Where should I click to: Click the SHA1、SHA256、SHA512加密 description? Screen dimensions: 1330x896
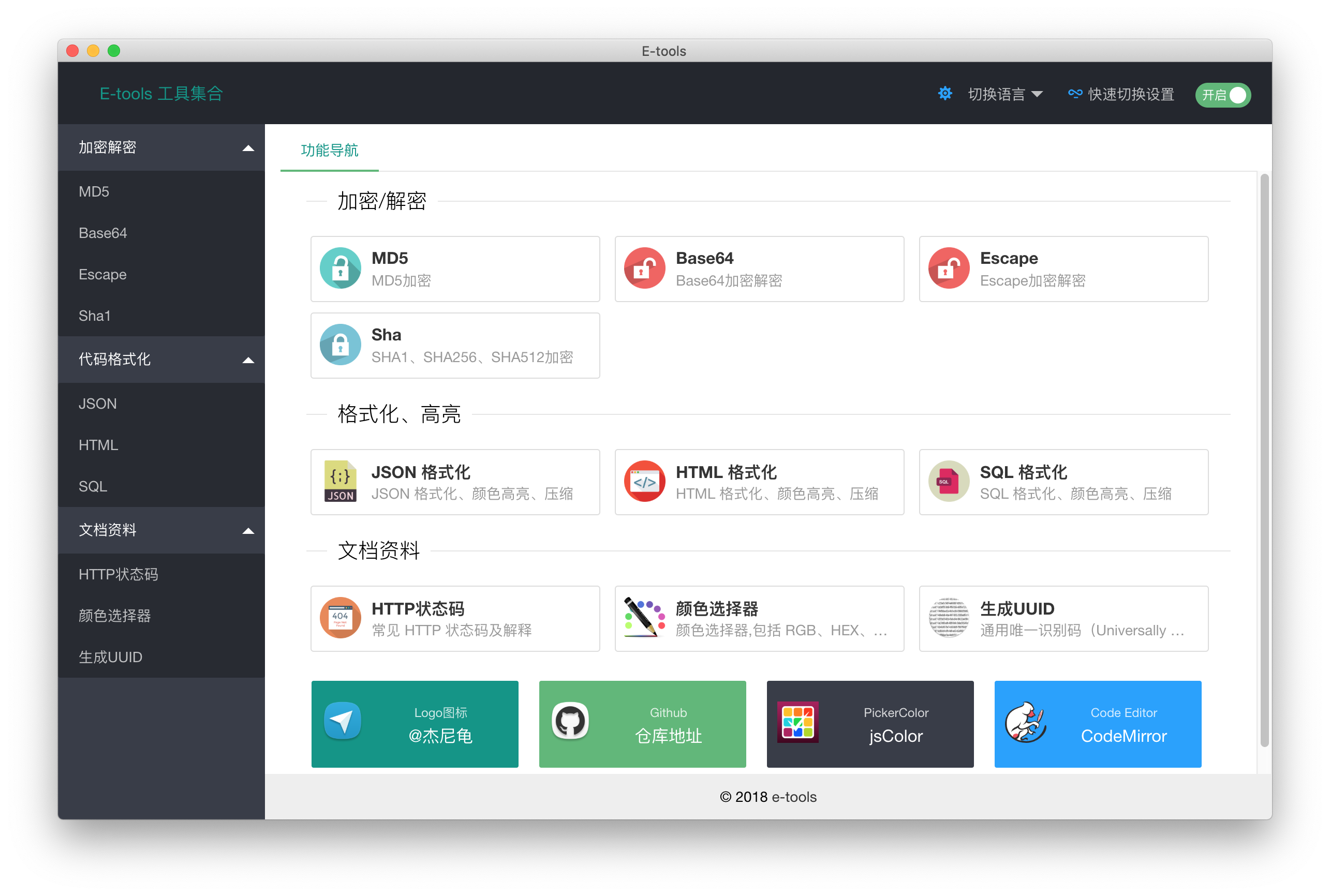coord(472,357)
